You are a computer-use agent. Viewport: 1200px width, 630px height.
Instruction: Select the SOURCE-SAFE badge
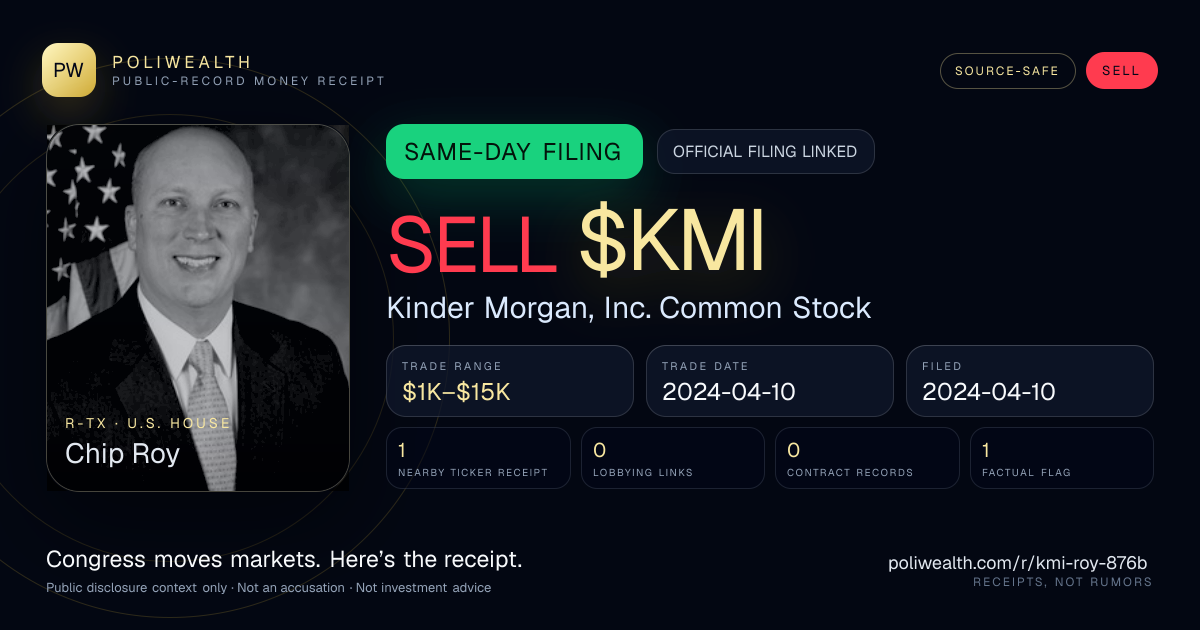click(x=1007, y=71)
